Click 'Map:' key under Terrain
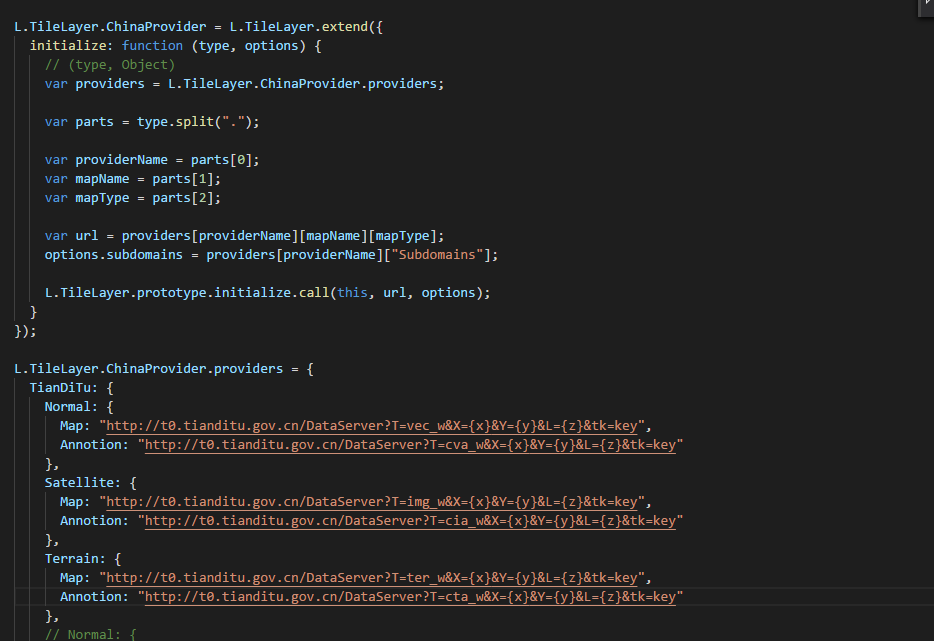This screenshot has height=641, width=934. tap(75, 578)
